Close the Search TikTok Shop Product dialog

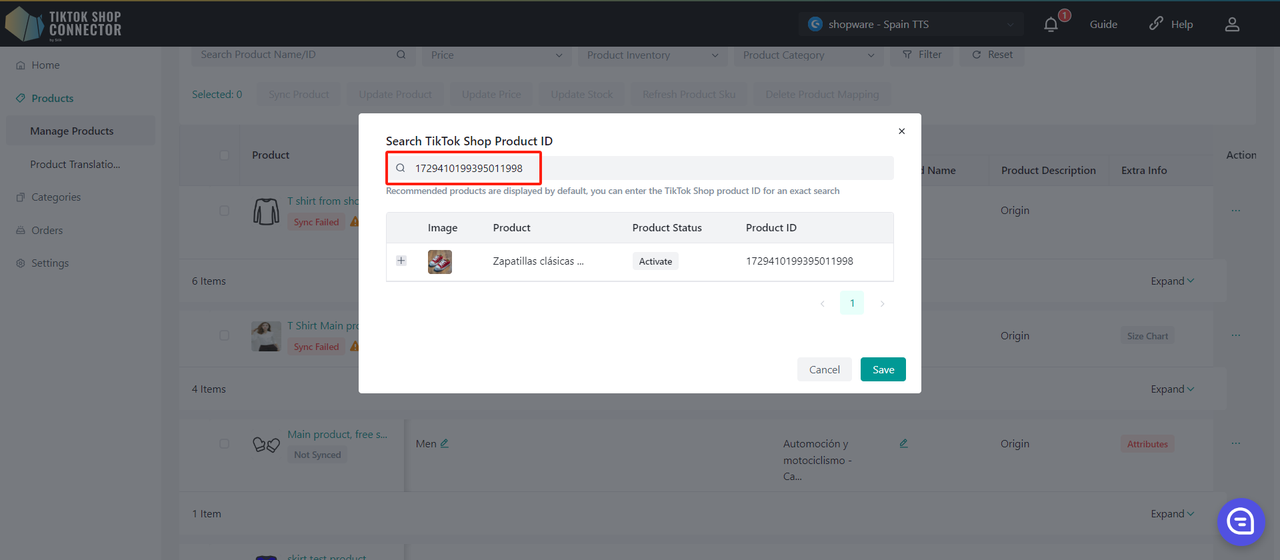(x=901, y=131)
